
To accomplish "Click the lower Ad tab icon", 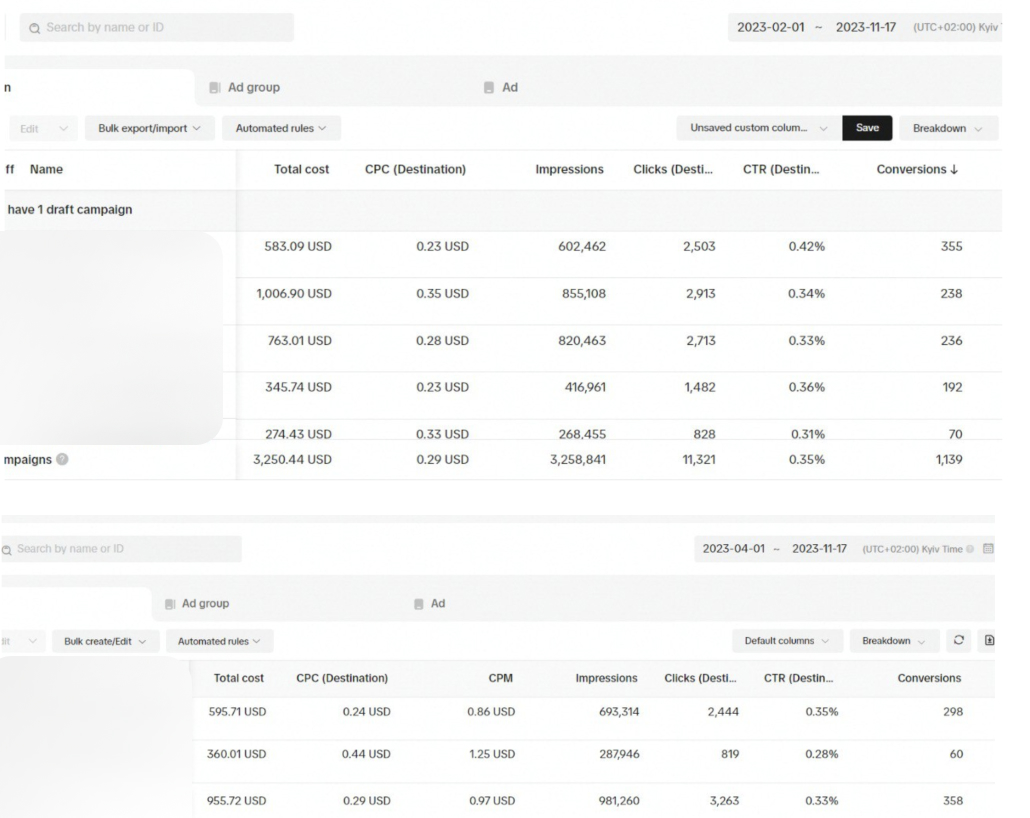I will coord(418,604).
